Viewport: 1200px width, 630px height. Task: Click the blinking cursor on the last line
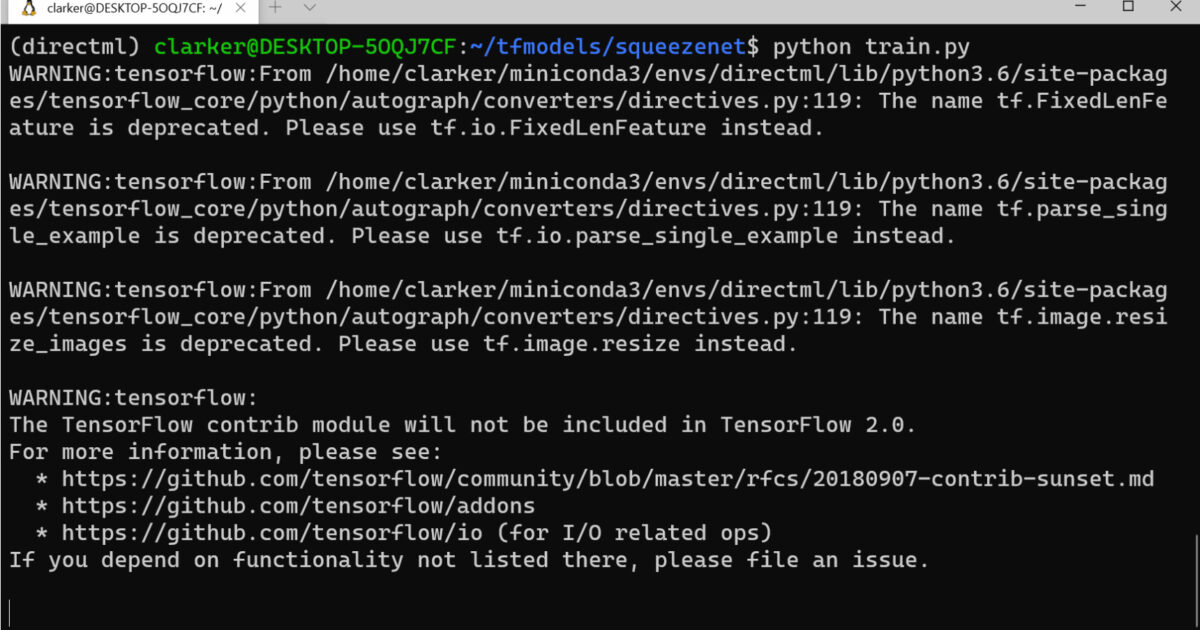pyautogui.click(x=11, y=611)
